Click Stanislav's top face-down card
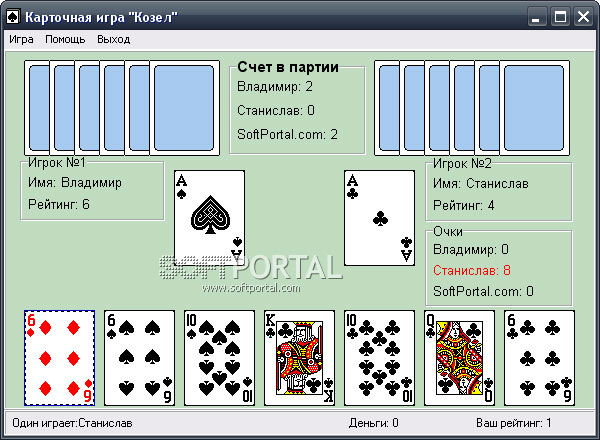This screenshot has width=600, height=440. coord(535,108)
